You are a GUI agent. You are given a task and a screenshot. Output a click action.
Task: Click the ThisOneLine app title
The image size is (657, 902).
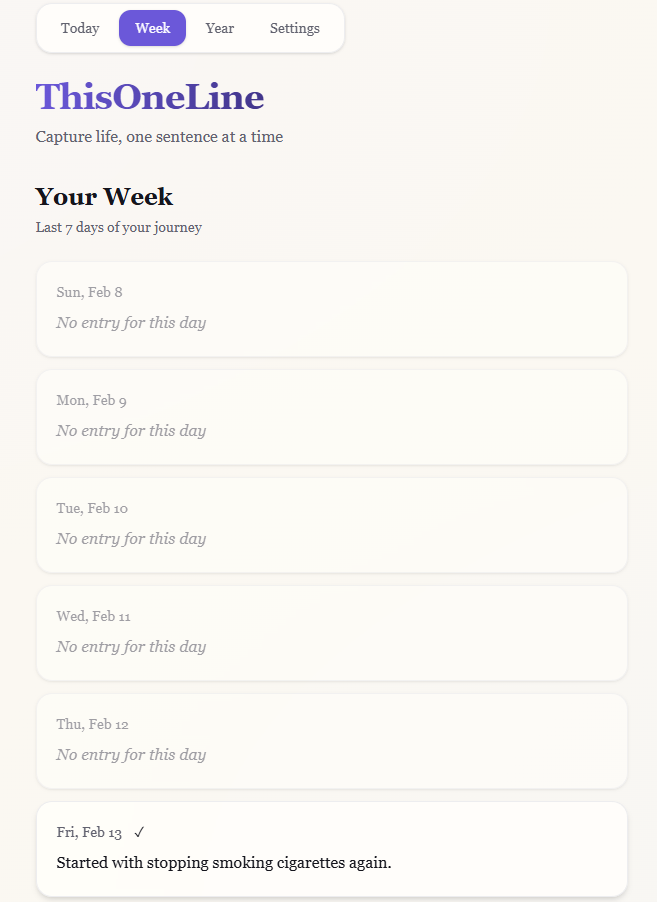click(x=150, y=97)
